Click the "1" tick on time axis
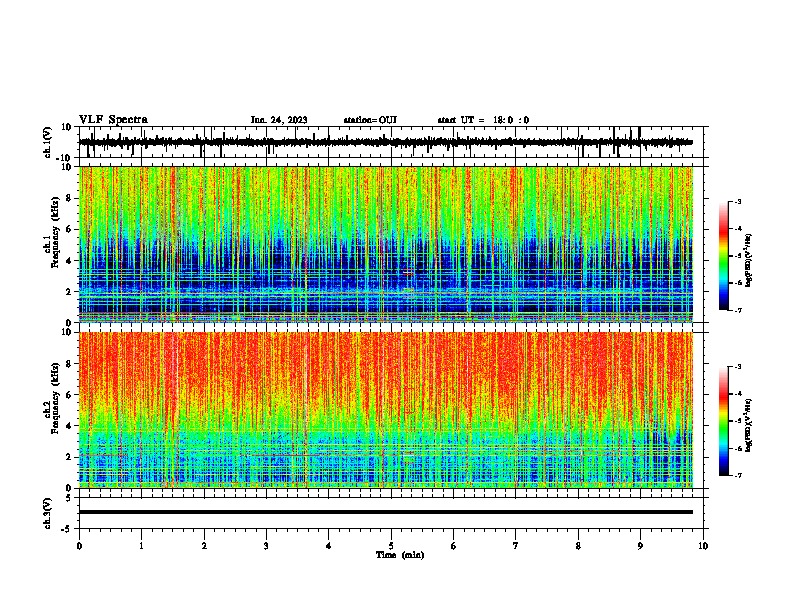 (x=141, y=546)
